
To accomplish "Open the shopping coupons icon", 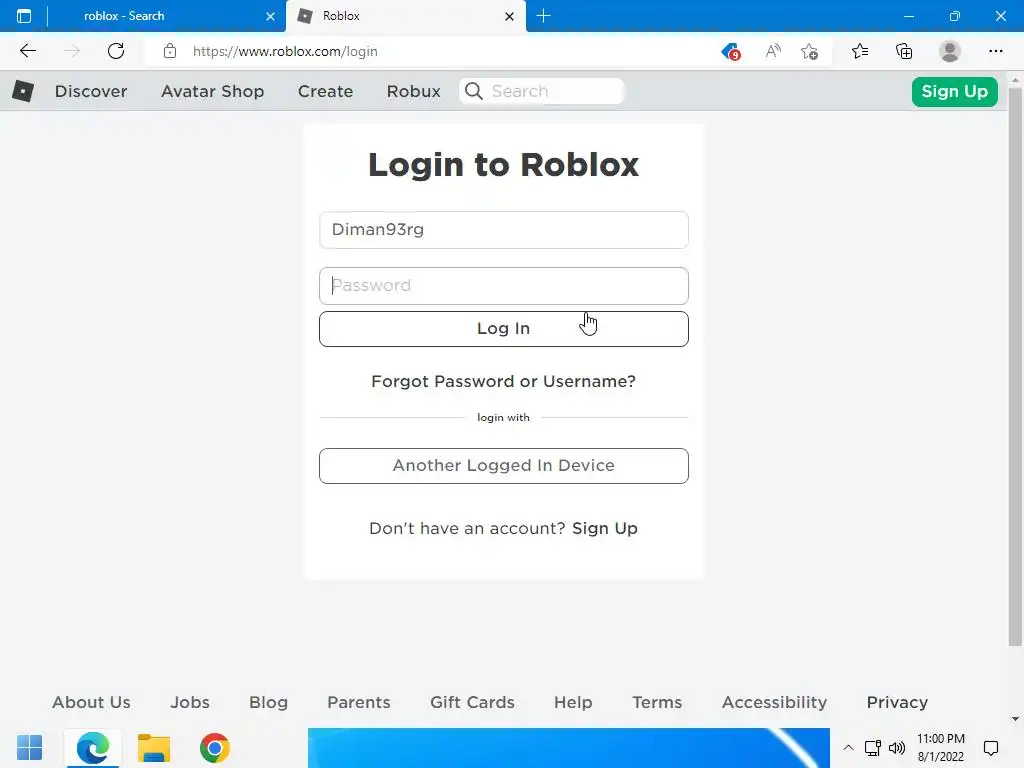I will tap(731, 51).
